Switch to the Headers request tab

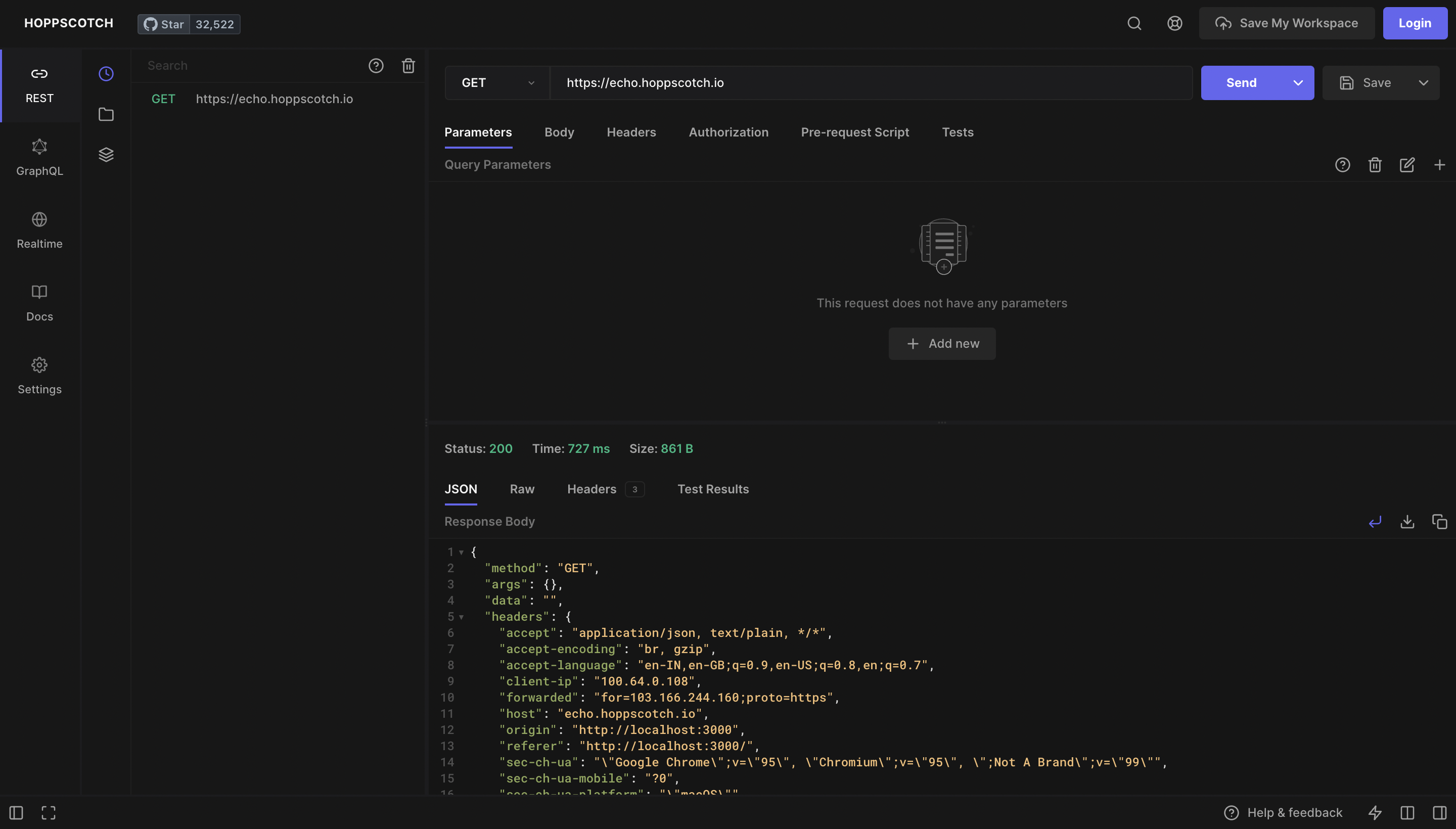tap(631, 132)
